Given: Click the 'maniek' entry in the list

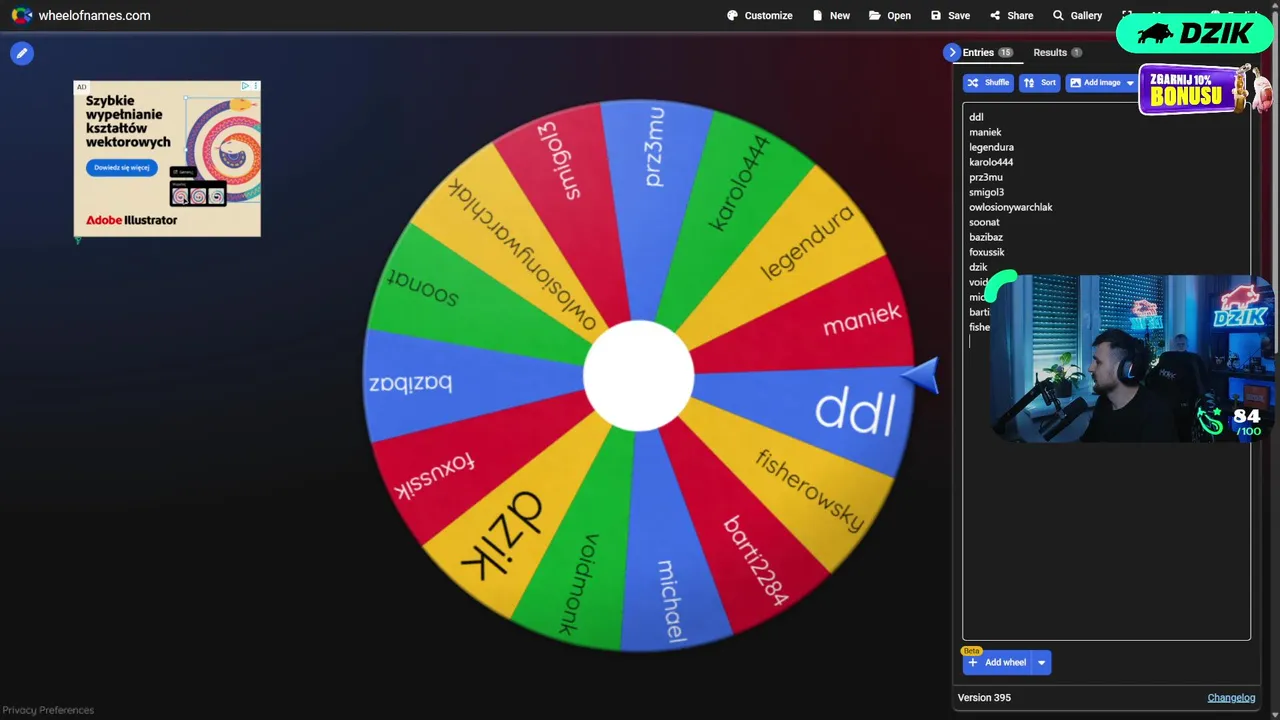Looking at the screenshot, I should coord(985,132).
